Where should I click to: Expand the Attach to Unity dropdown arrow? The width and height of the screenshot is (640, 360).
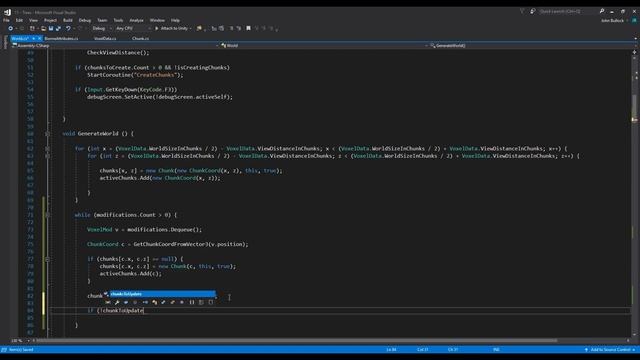tap(190, 29)
